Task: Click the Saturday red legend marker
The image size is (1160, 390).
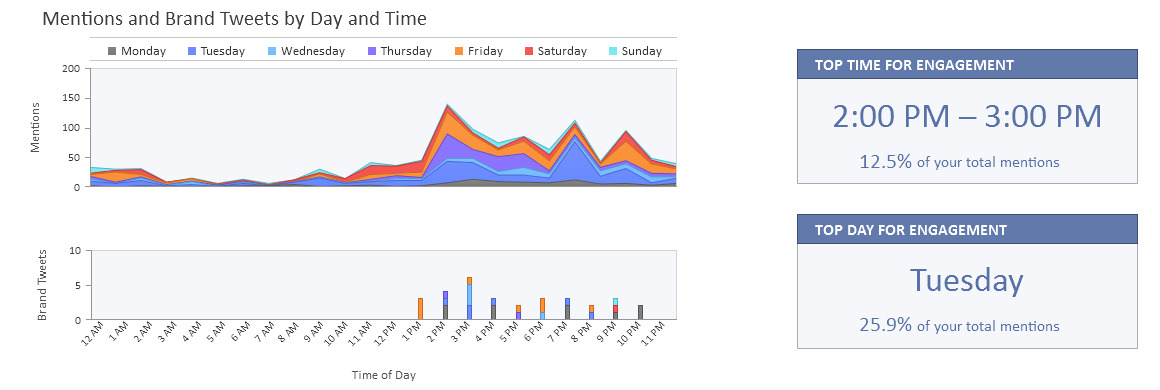Action: [529, 51]
